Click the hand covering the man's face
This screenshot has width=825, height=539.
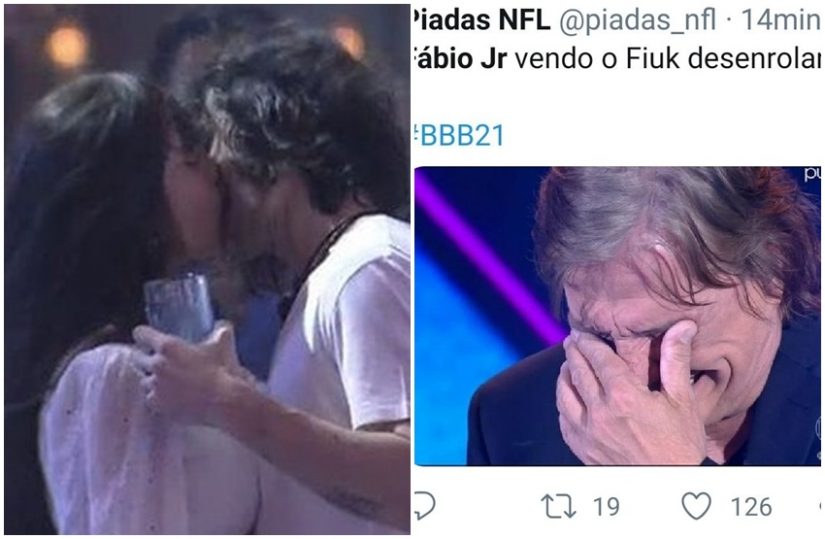point(626,392)
